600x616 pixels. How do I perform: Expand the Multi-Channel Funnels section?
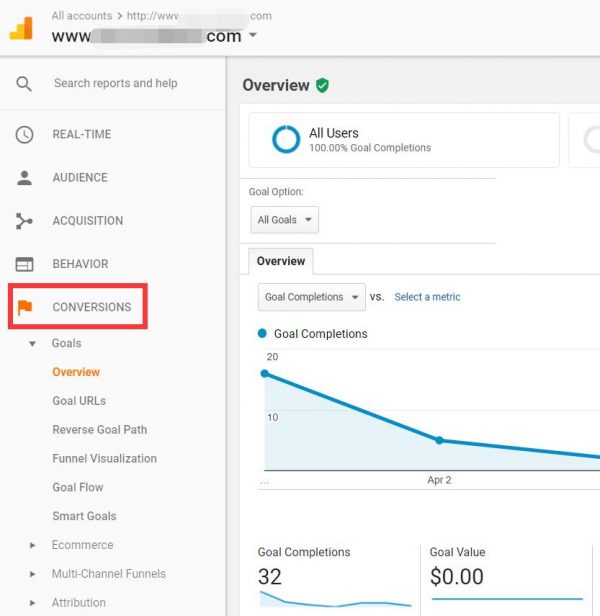click(x=33, y=575)
